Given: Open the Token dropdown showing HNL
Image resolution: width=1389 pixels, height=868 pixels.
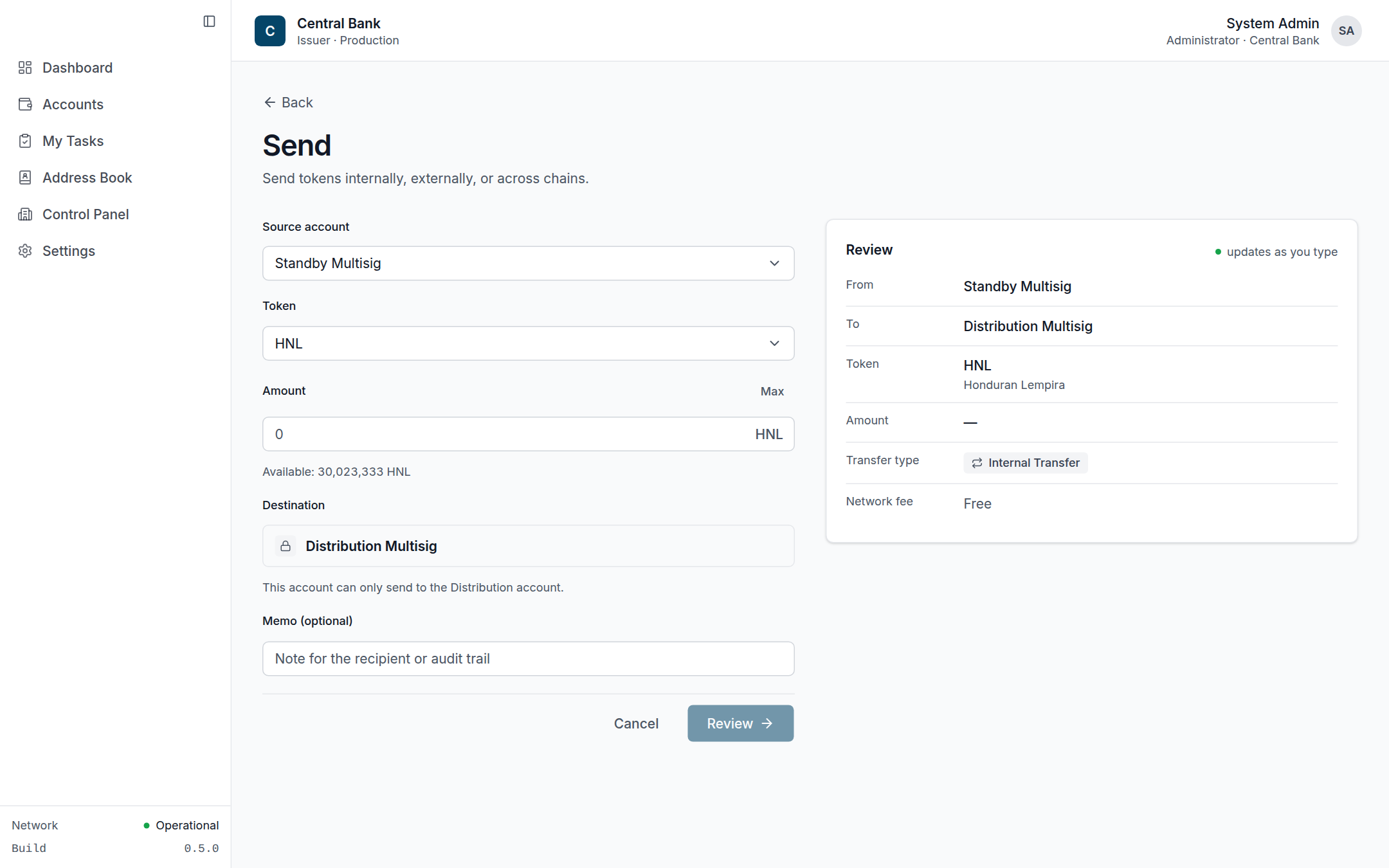Looking at the screenshot, I should point(528,343).
